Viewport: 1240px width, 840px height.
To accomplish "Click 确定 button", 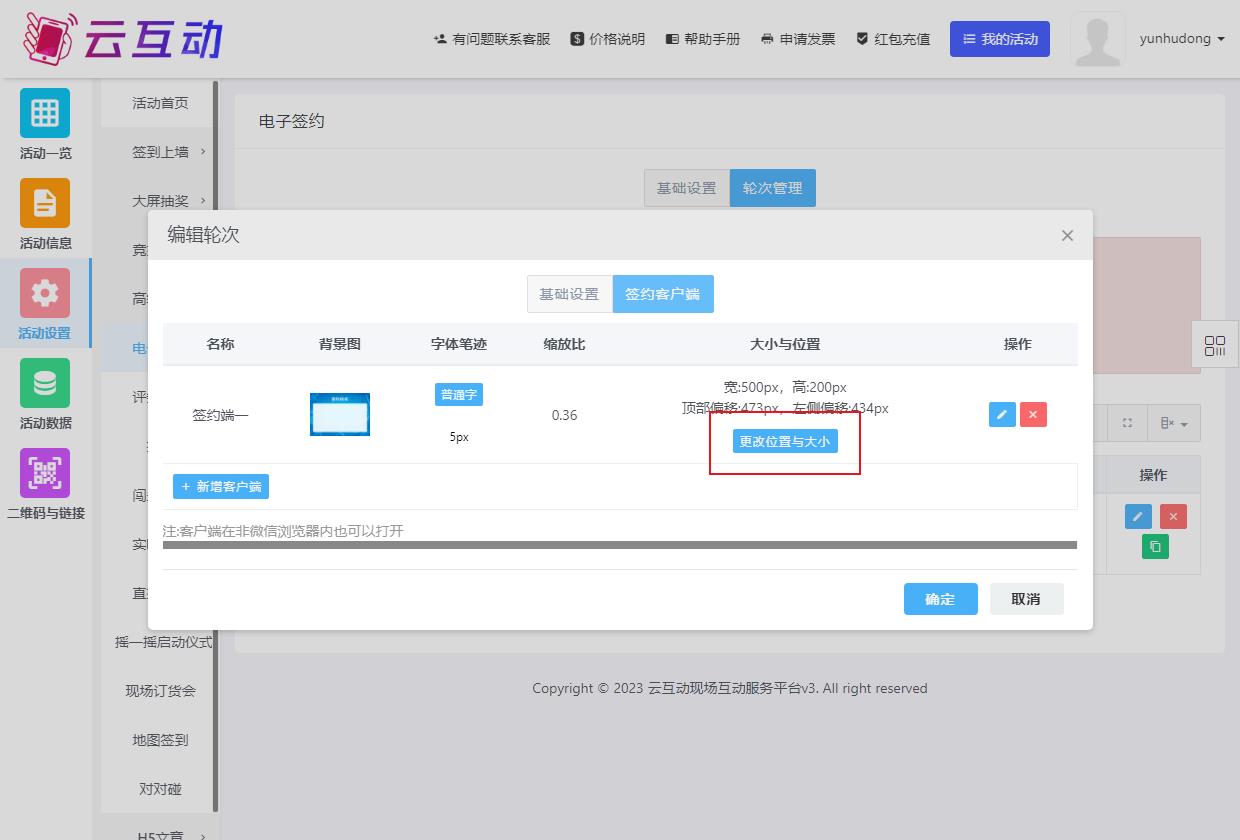I will pyautogui.click(x=940, y=599).
